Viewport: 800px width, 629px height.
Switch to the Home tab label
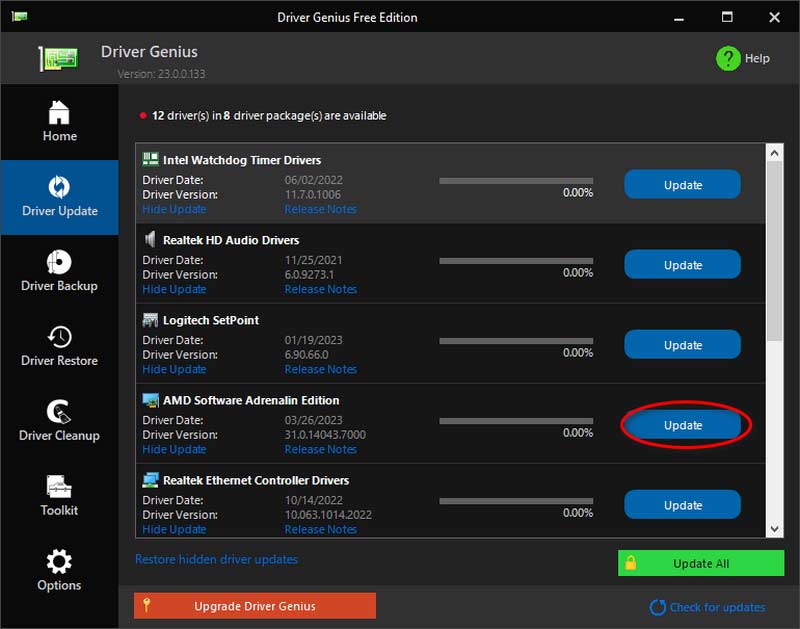tap(60, 136)
